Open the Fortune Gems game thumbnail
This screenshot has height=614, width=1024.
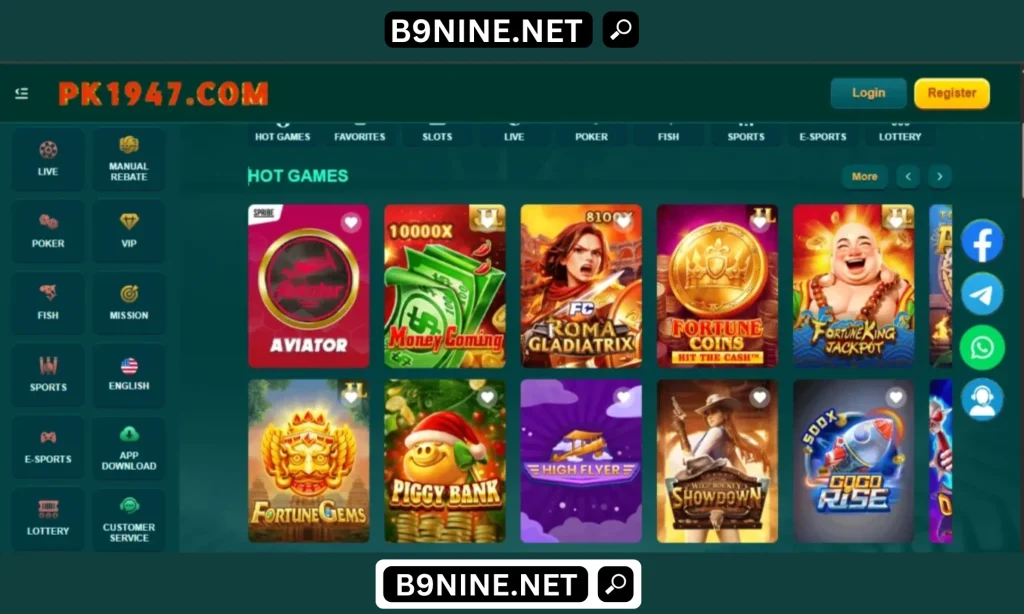(x=309, y=461)
